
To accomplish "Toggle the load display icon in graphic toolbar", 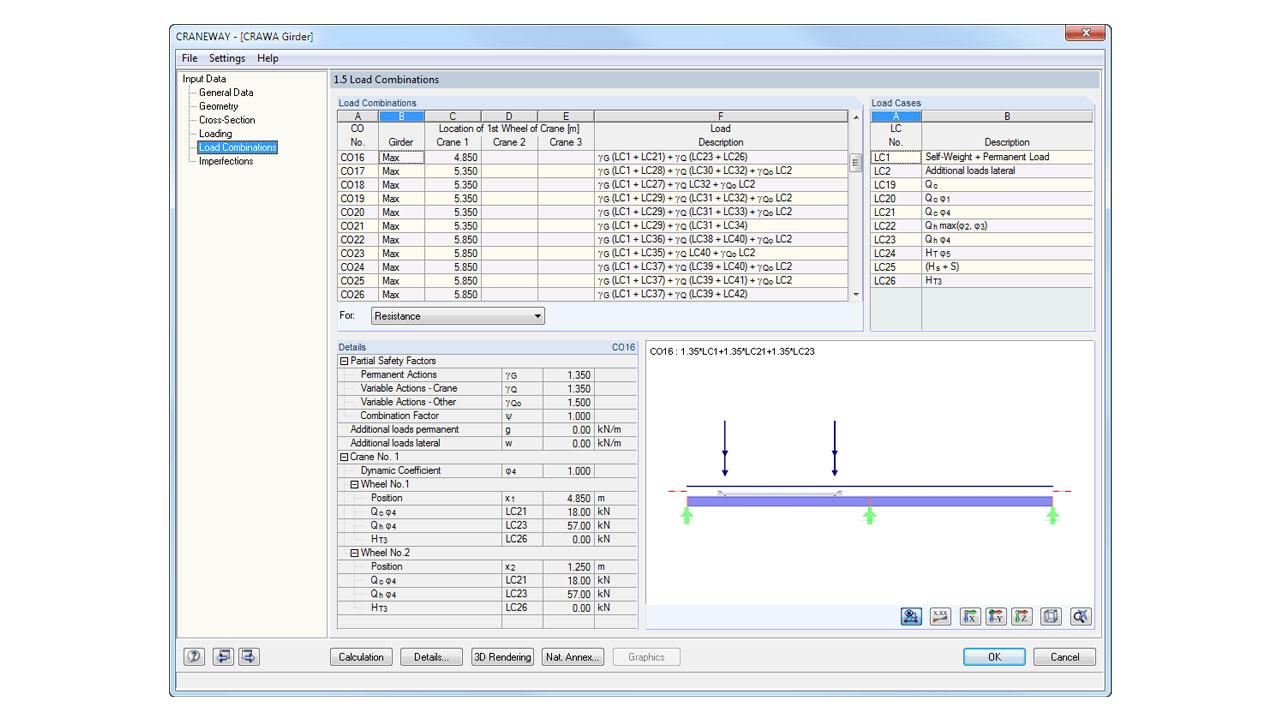I will (911, 616).
